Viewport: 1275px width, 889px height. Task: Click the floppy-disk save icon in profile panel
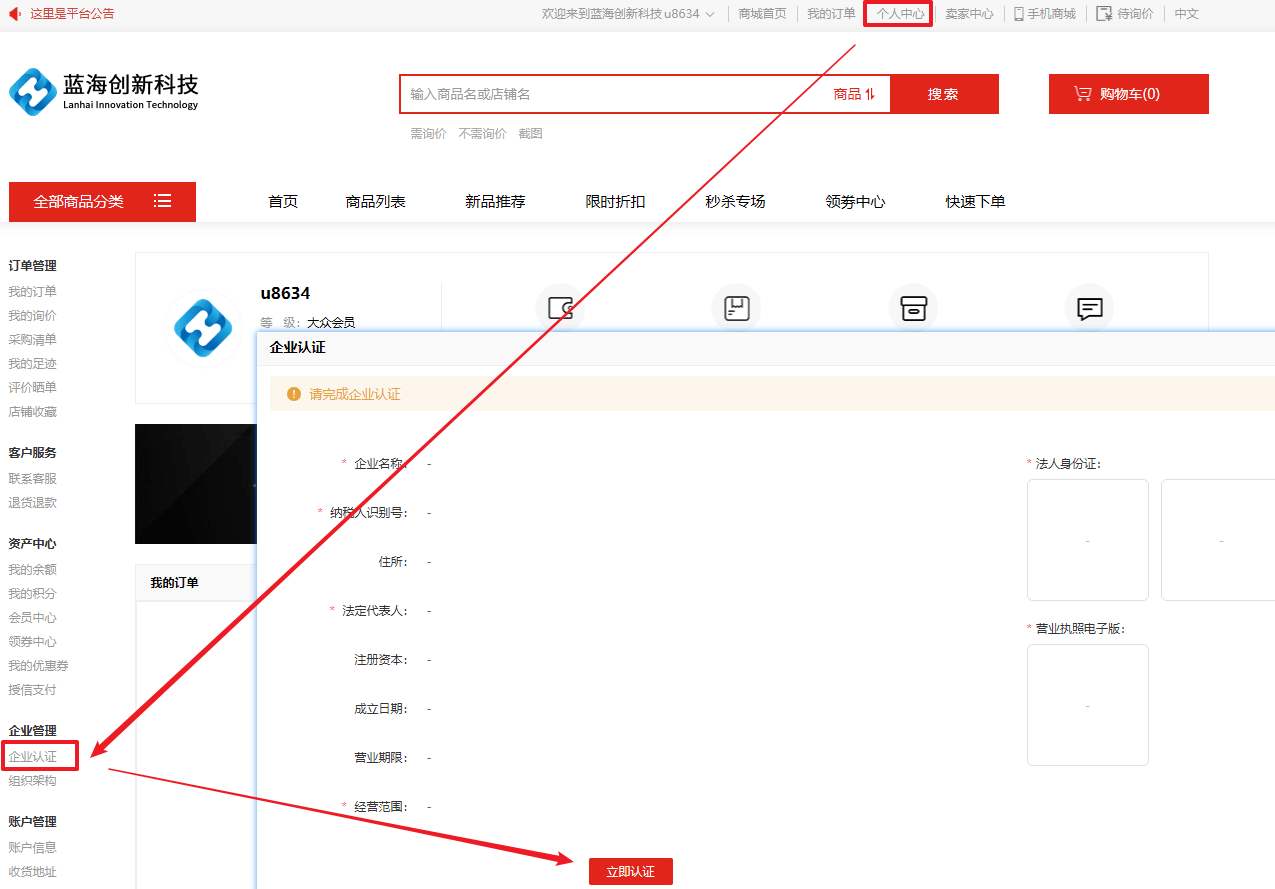coord(737,308)
